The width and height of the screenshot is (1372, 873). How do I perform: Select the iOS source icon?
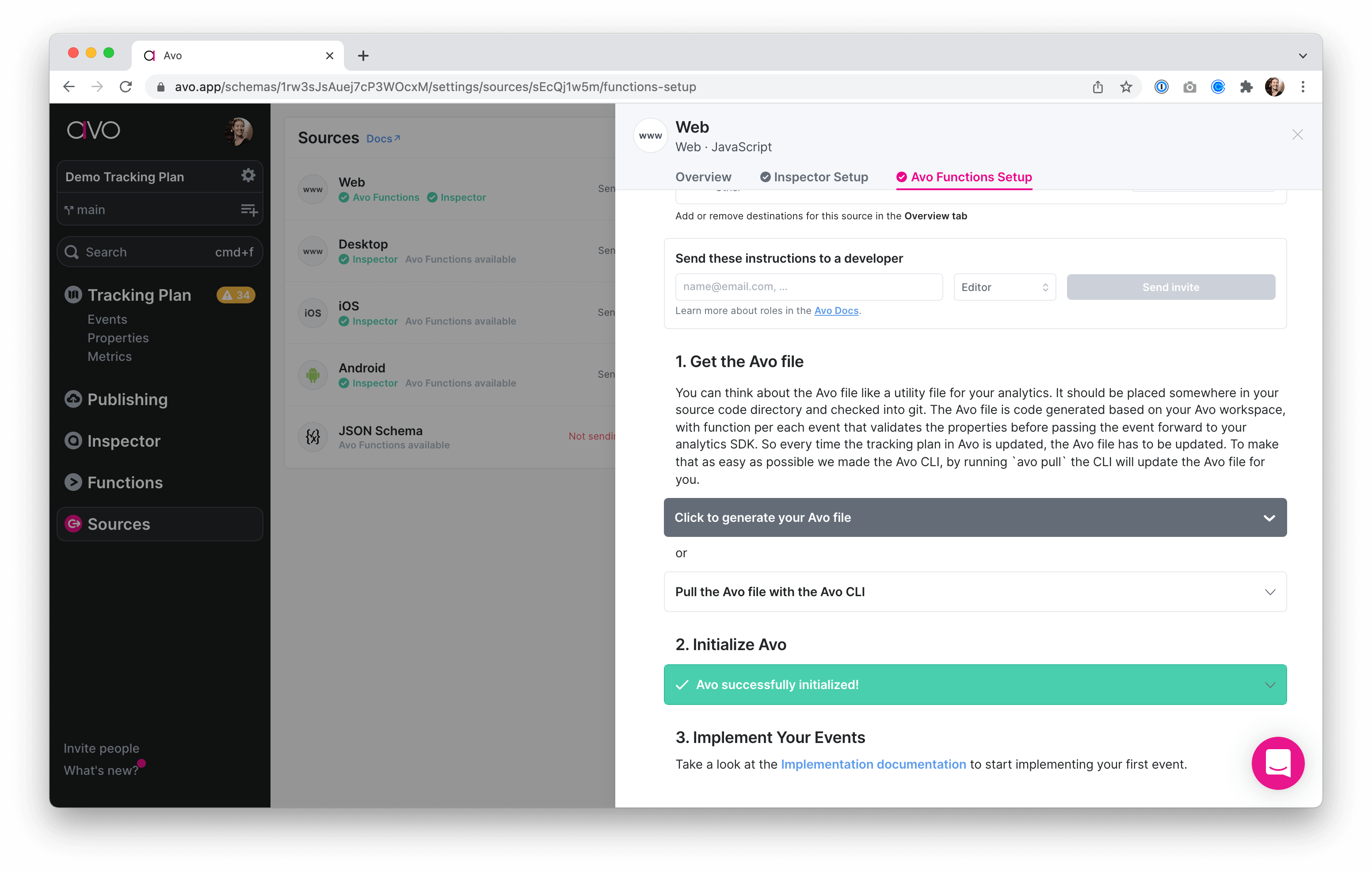tap(313, 313)
